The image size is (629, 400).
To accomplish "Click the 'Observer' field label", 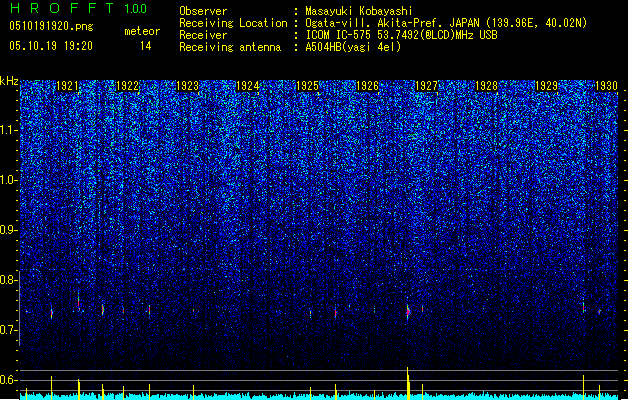I will (203, 11).
